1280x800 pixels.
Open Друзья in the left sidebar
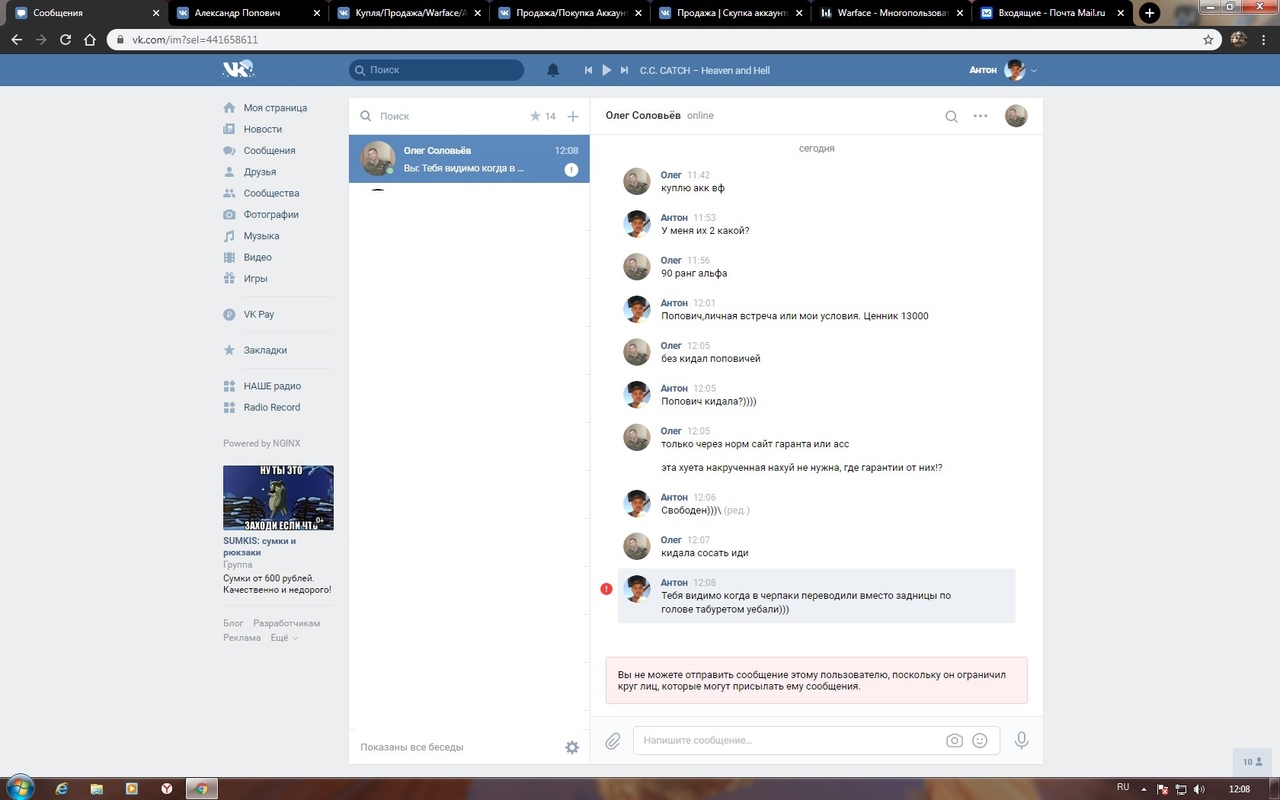pos(259,172)
